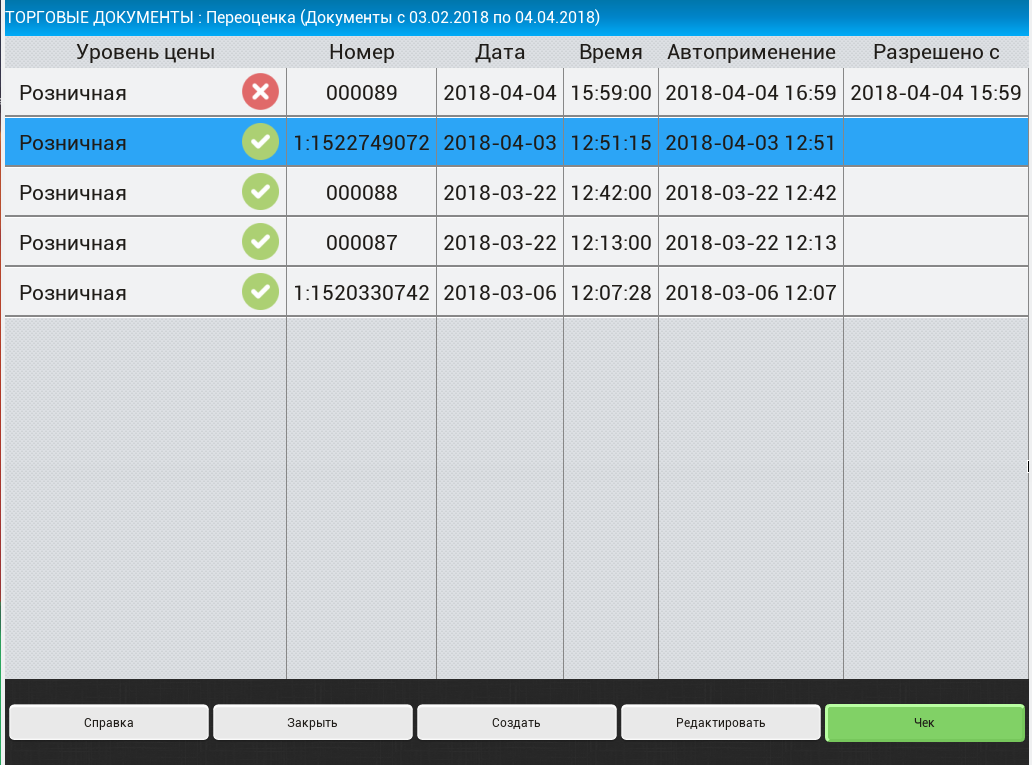Click the Номер column header
Image resolution: width=1032 pixels, height=765 pixels.
(361, 52)
